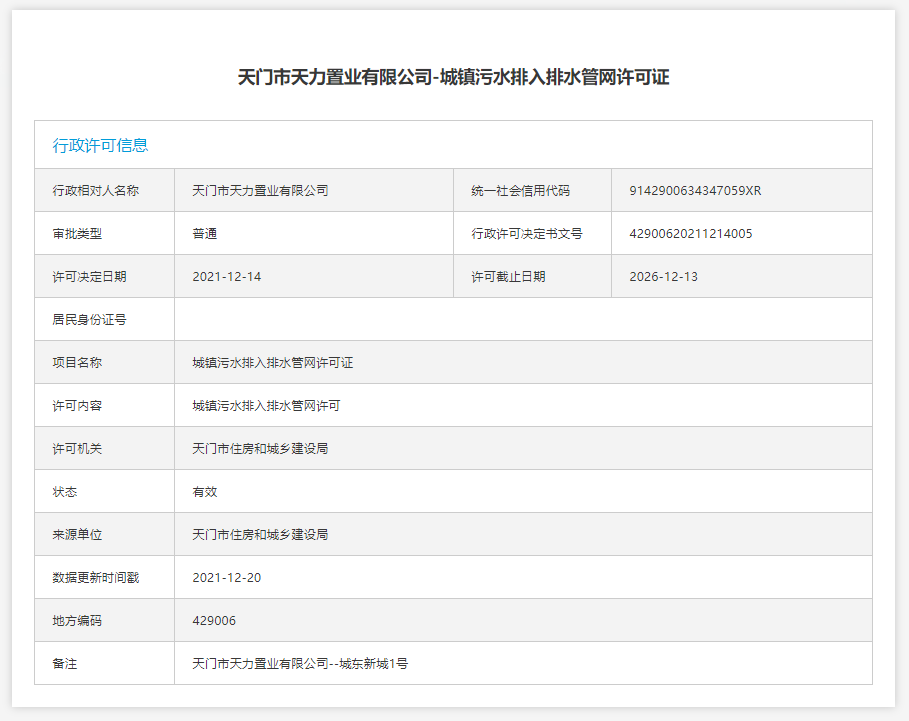Screen dimensions: 909x721
Task: Select the decision document number 42900620211214005
Action: [691, 234]
